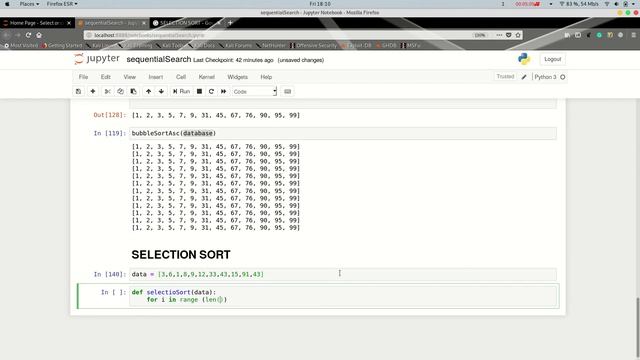640x360 pixels.
Task: Open the Firefox hamburger menu
Action: point(633,35)
